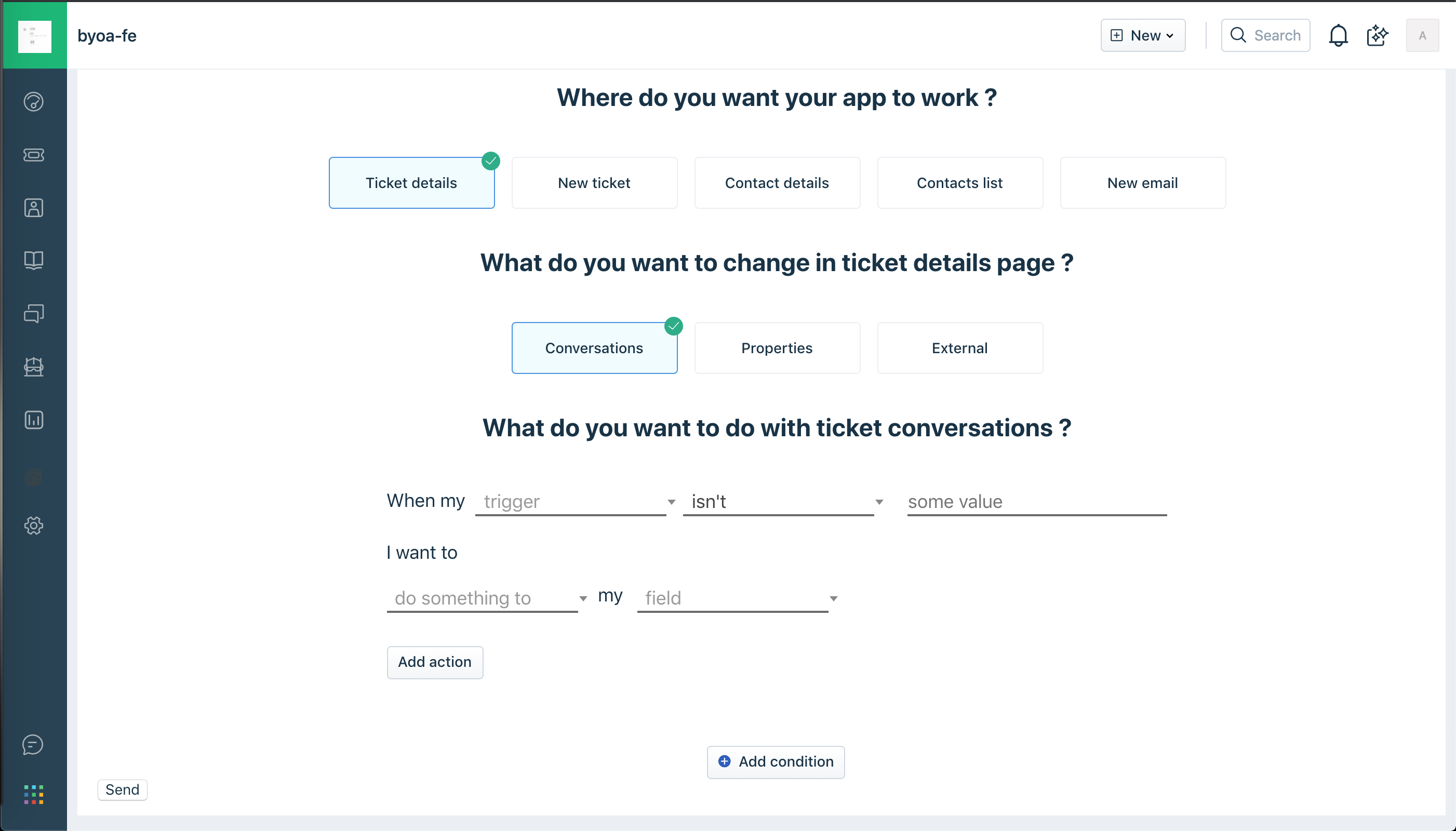Viewport: 1456px width, 831px height.
Task: Open the Solutions book icon in sidebar
Action: (x=34, y=260)
